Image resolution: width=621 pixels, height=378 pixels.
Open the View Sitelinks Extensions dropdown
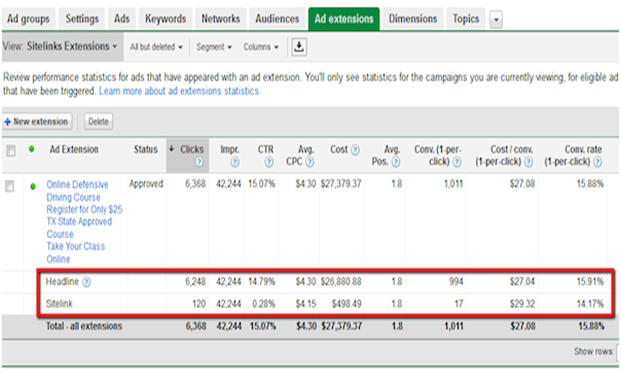coord(62,46)
